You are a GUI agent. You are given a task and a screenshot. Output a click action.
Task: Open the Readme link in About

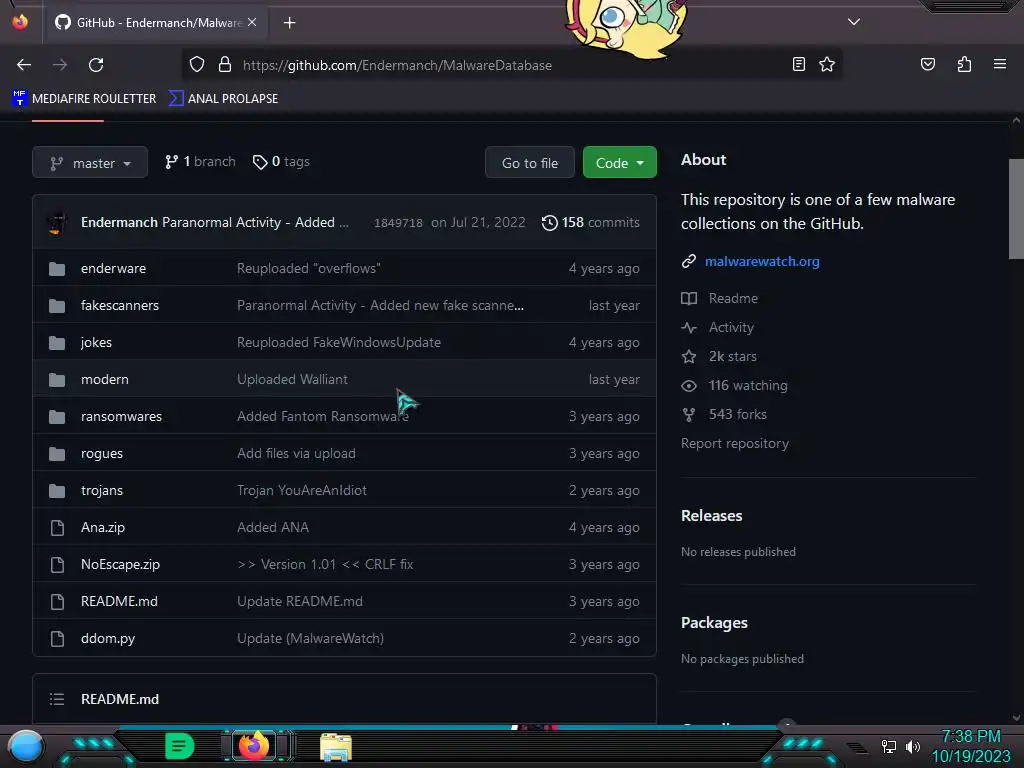tap(733, 298)
